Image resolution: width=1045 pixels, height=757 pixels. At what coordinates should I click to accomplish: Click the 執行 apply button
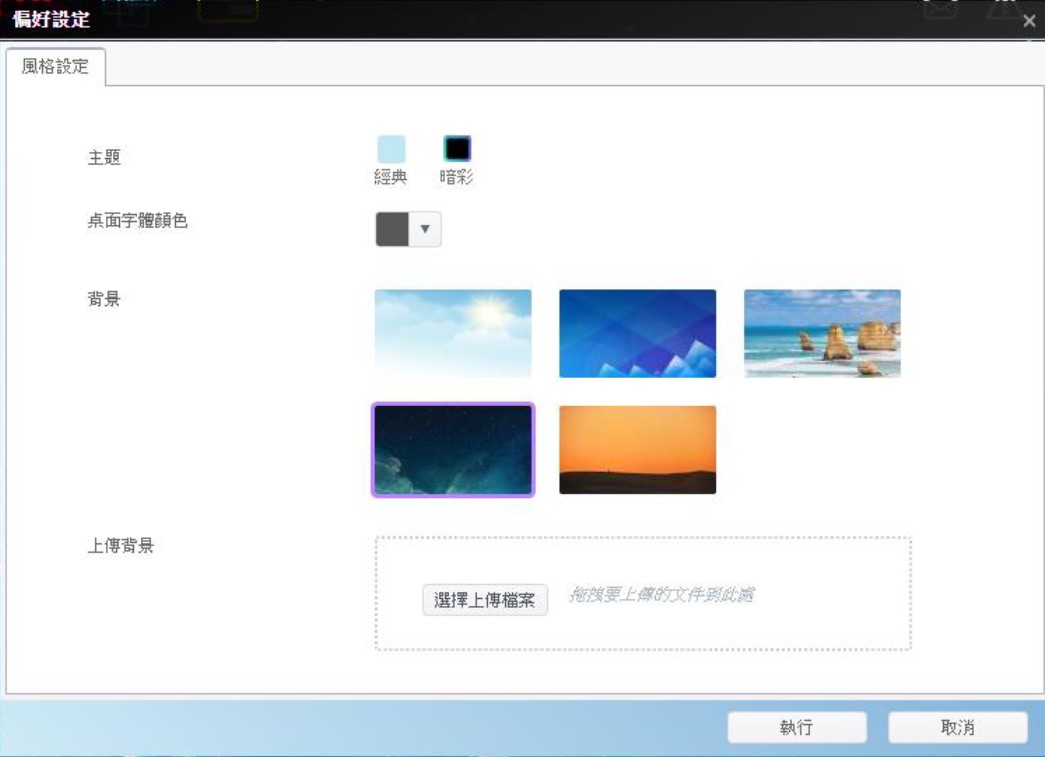click(797, 727)
